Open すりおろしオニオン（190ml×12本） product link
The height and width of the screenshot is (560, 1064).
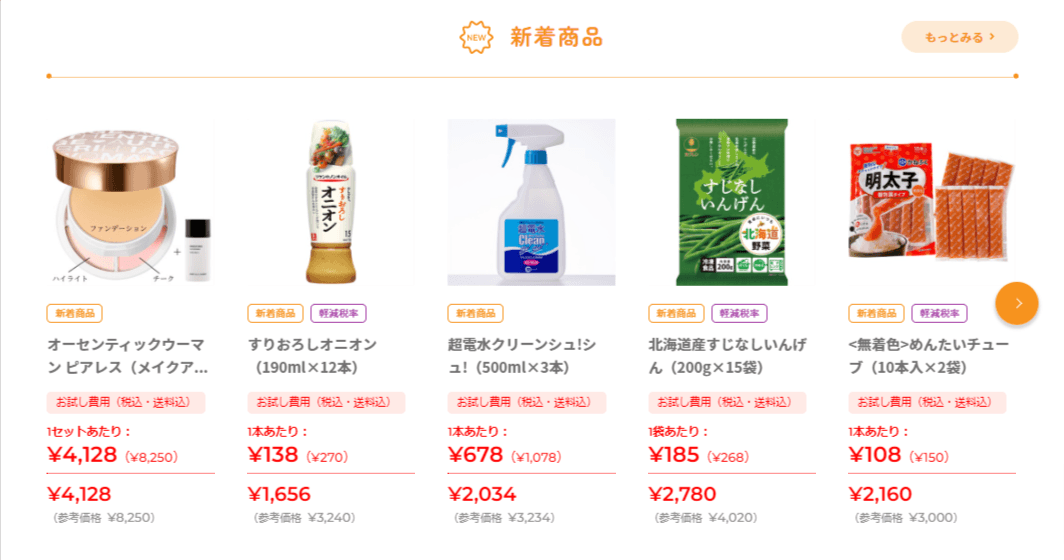(313, 356)
